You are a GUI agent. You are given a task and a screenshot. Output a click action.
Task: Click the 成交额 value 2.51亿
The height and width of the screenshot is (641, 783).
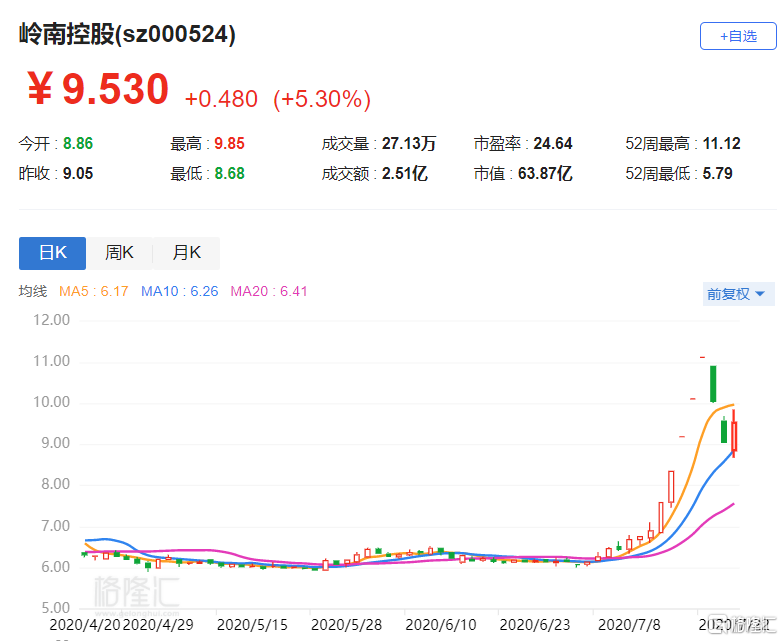pyautogui.click(x=404, y=174)
